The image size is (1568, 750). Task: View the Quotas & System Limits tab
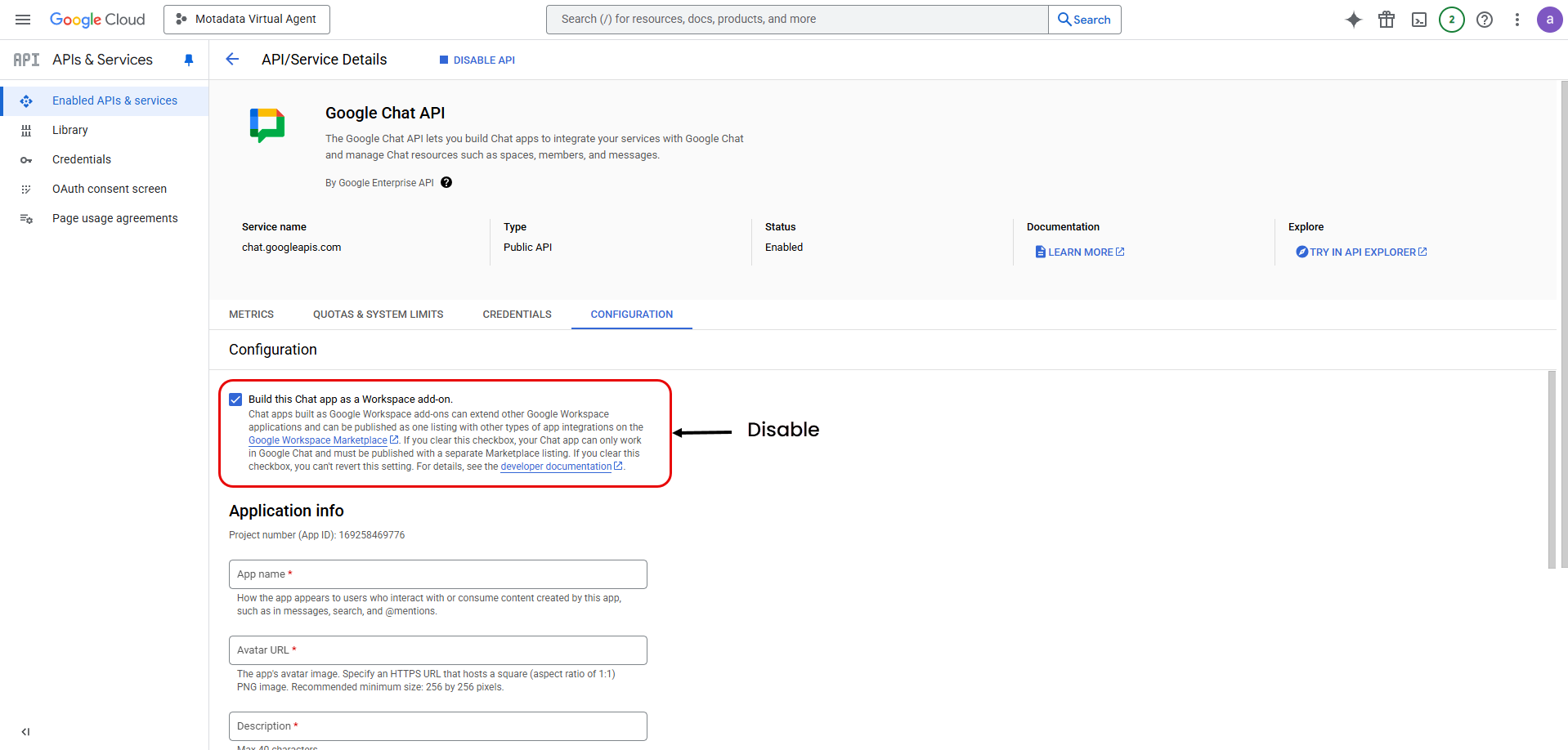point(378,314)
